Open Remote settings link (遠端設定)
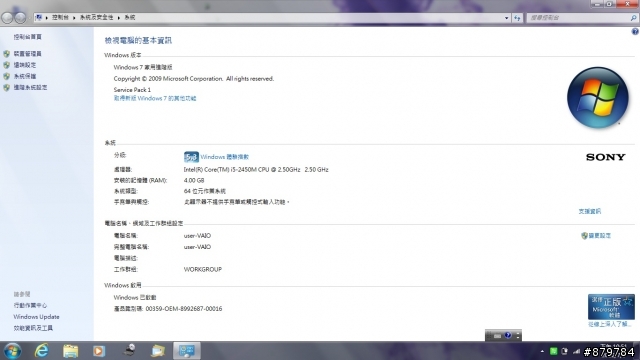The width and height of the screenshot is (640, 360). click(x=25, y=65)
